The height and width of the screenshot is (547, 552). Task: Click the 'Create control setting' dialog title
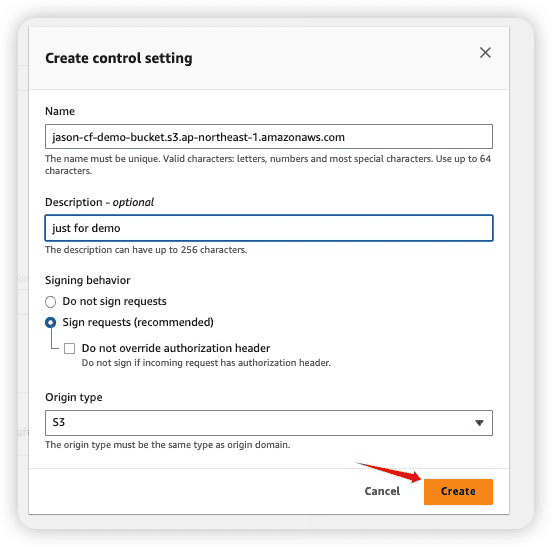tap(119, 58)
